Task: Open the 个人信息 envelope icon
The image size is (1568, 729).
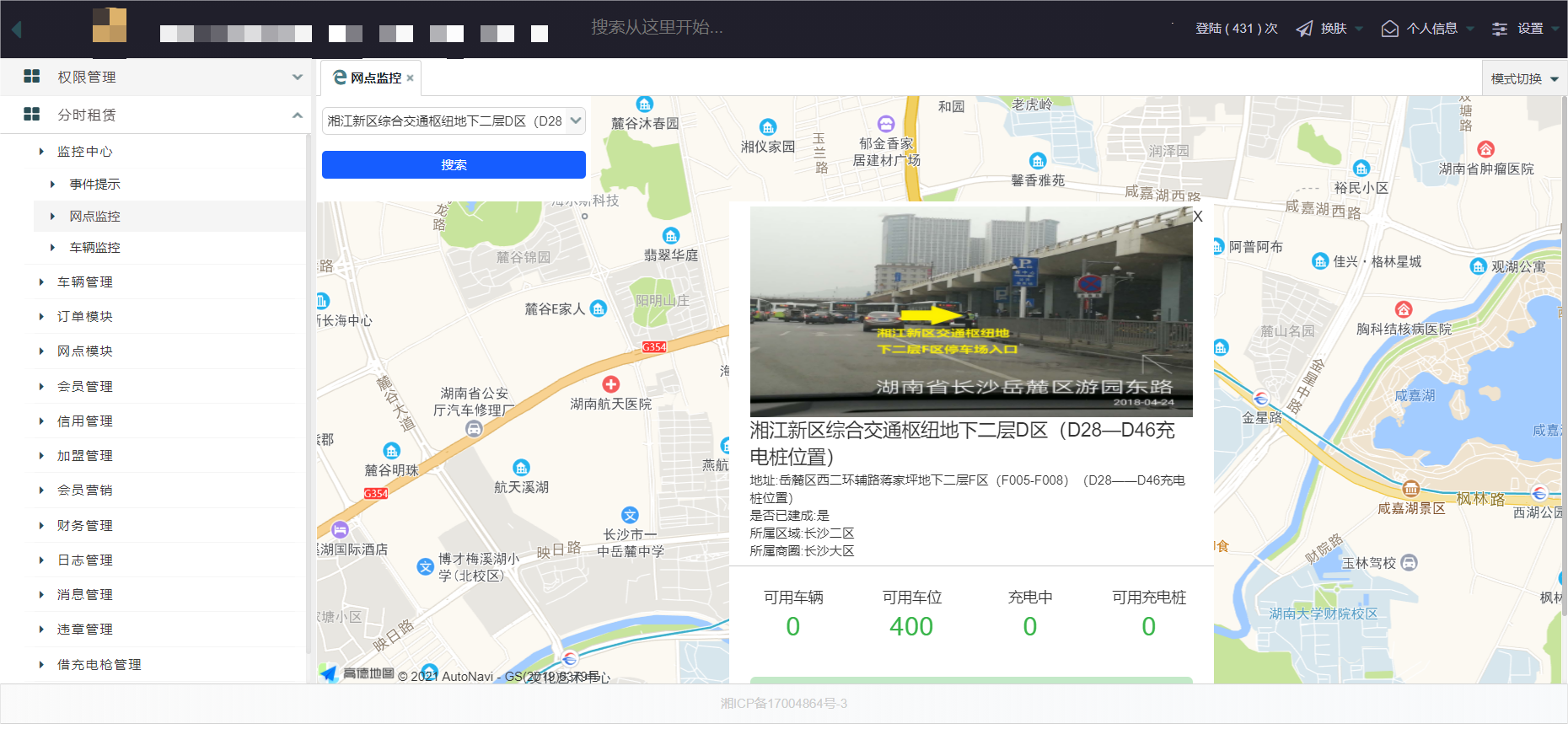Action: click(x=1389, y=29)
